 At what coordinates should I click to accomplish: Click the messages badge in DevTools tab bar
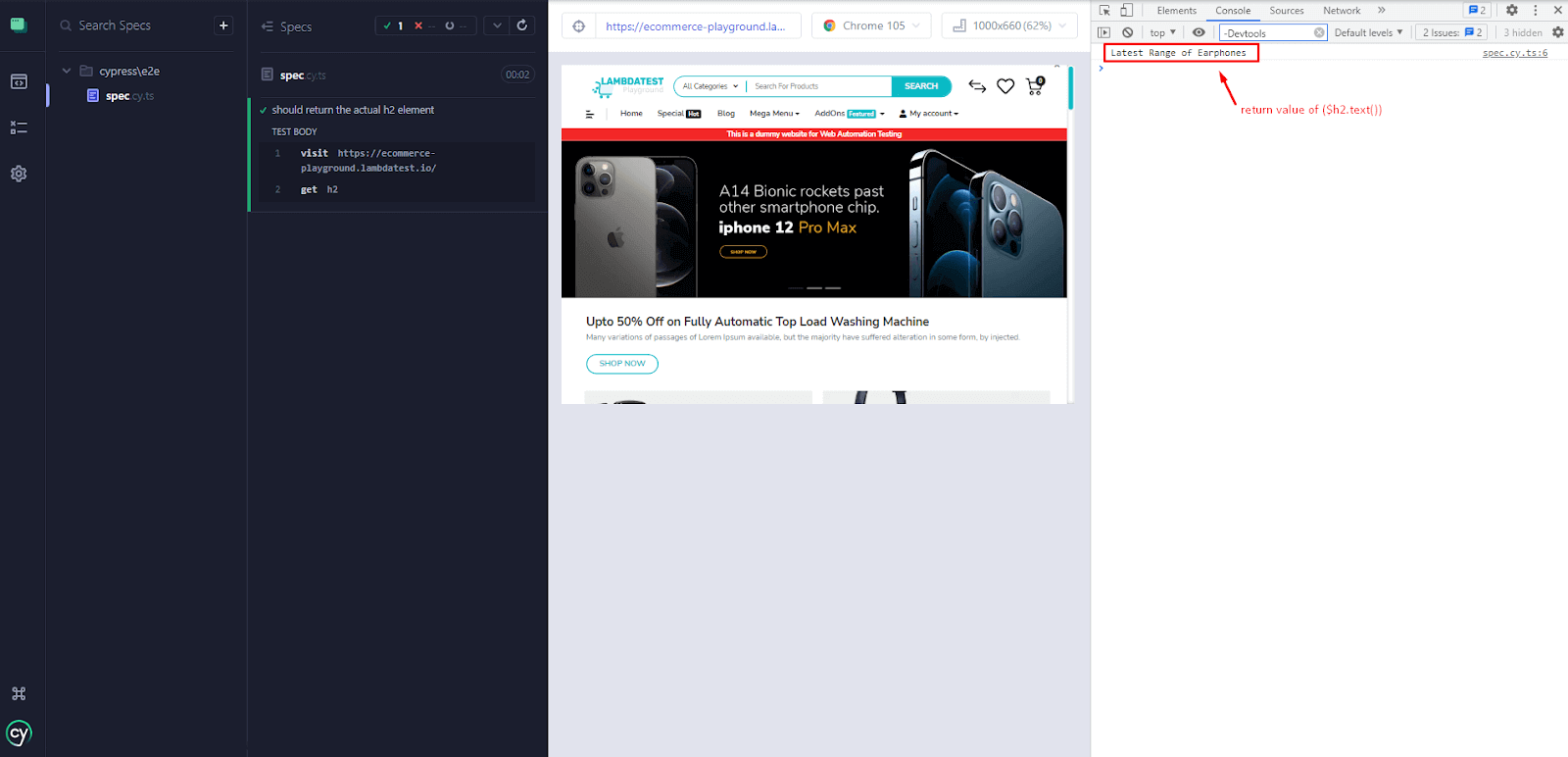pos(1477,10)
